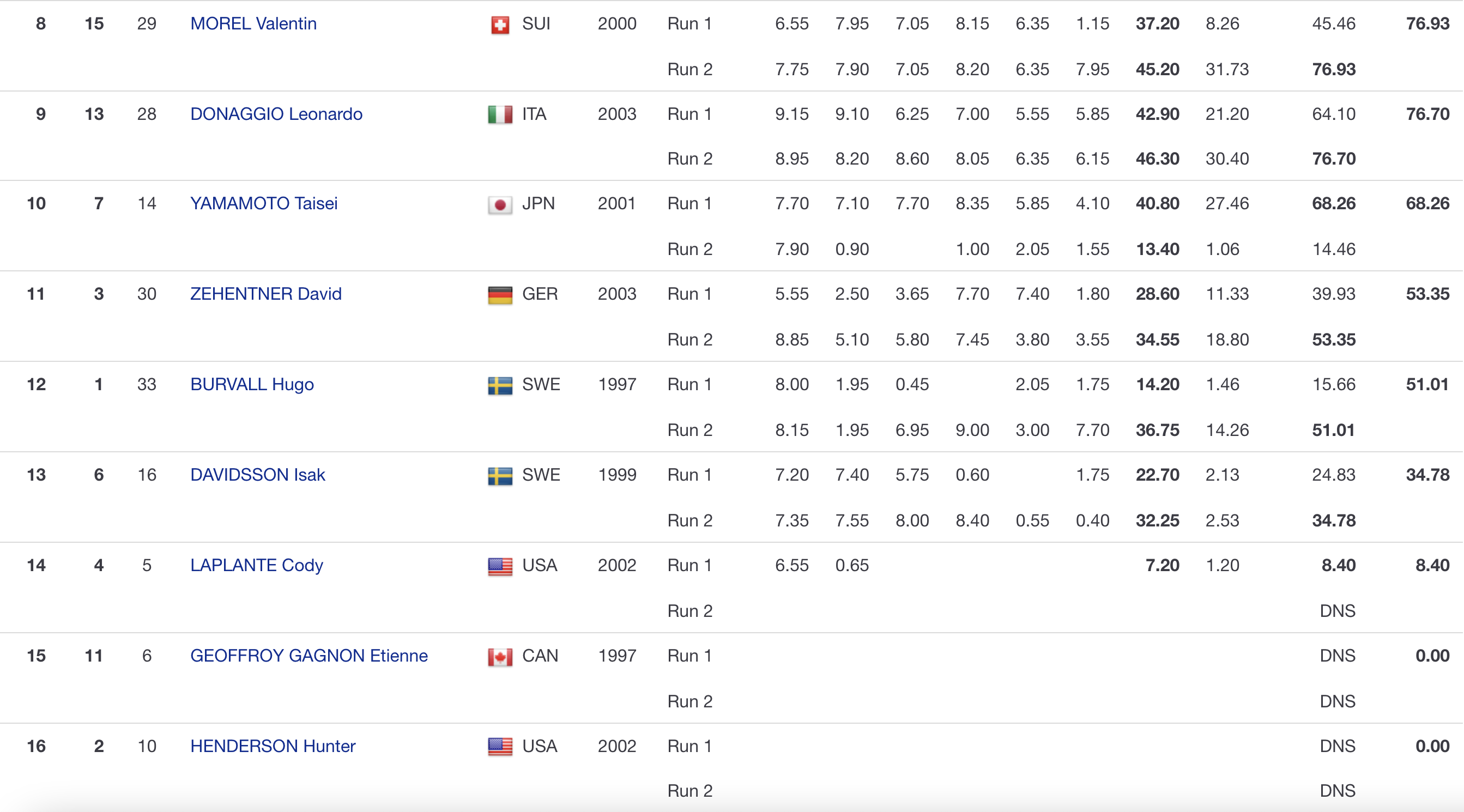Click the Swiss flag icon beside SUI

click(500, 25)
